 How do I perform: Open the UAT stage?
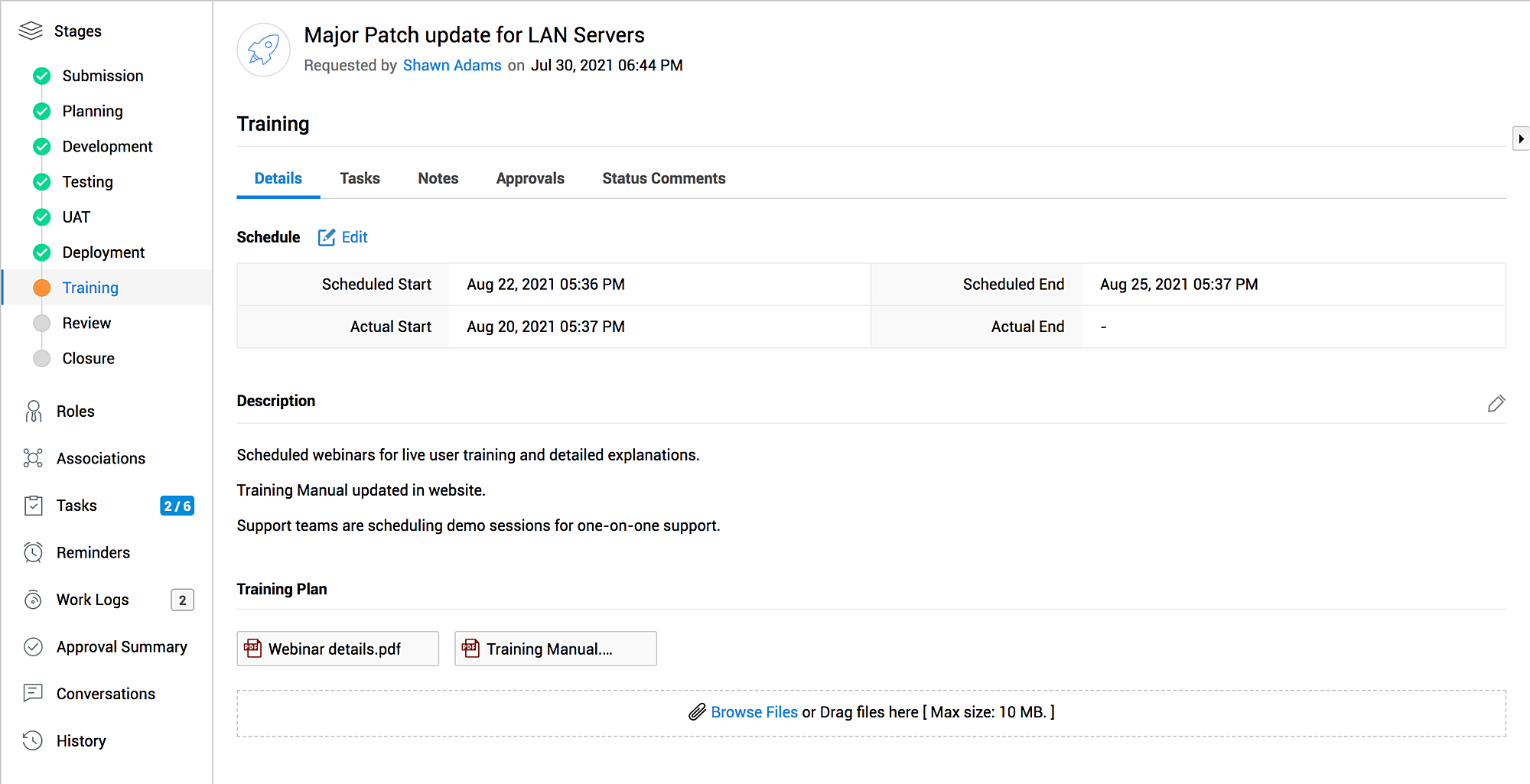(x=76, y=217)
